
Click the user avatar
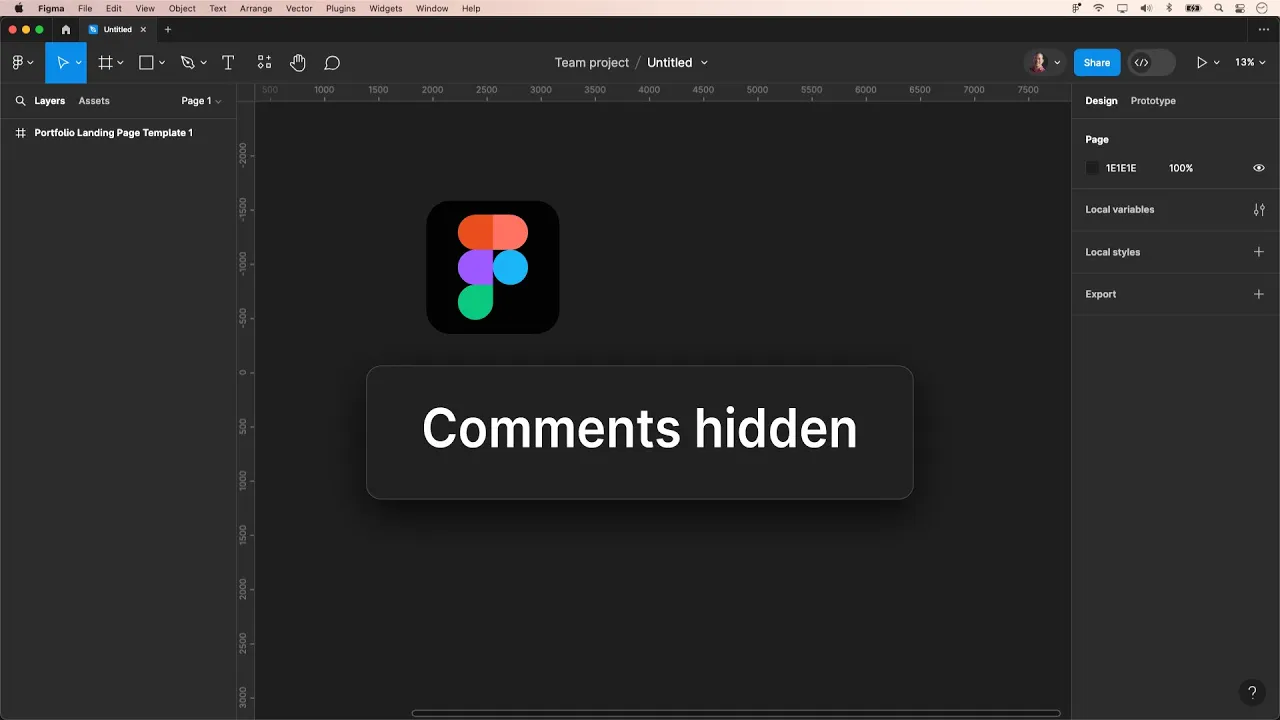[x=1039, y=63]
